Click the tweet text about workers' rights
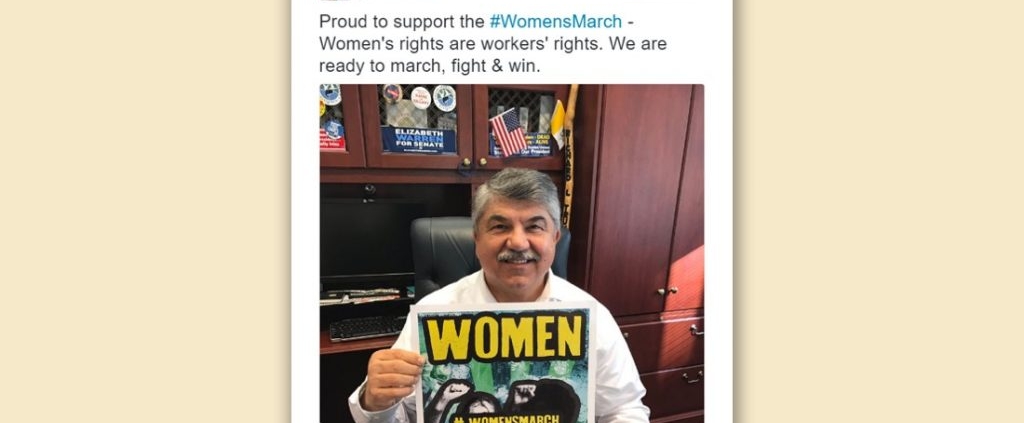Screen dimensions: 1024x423 coord(493,44)
